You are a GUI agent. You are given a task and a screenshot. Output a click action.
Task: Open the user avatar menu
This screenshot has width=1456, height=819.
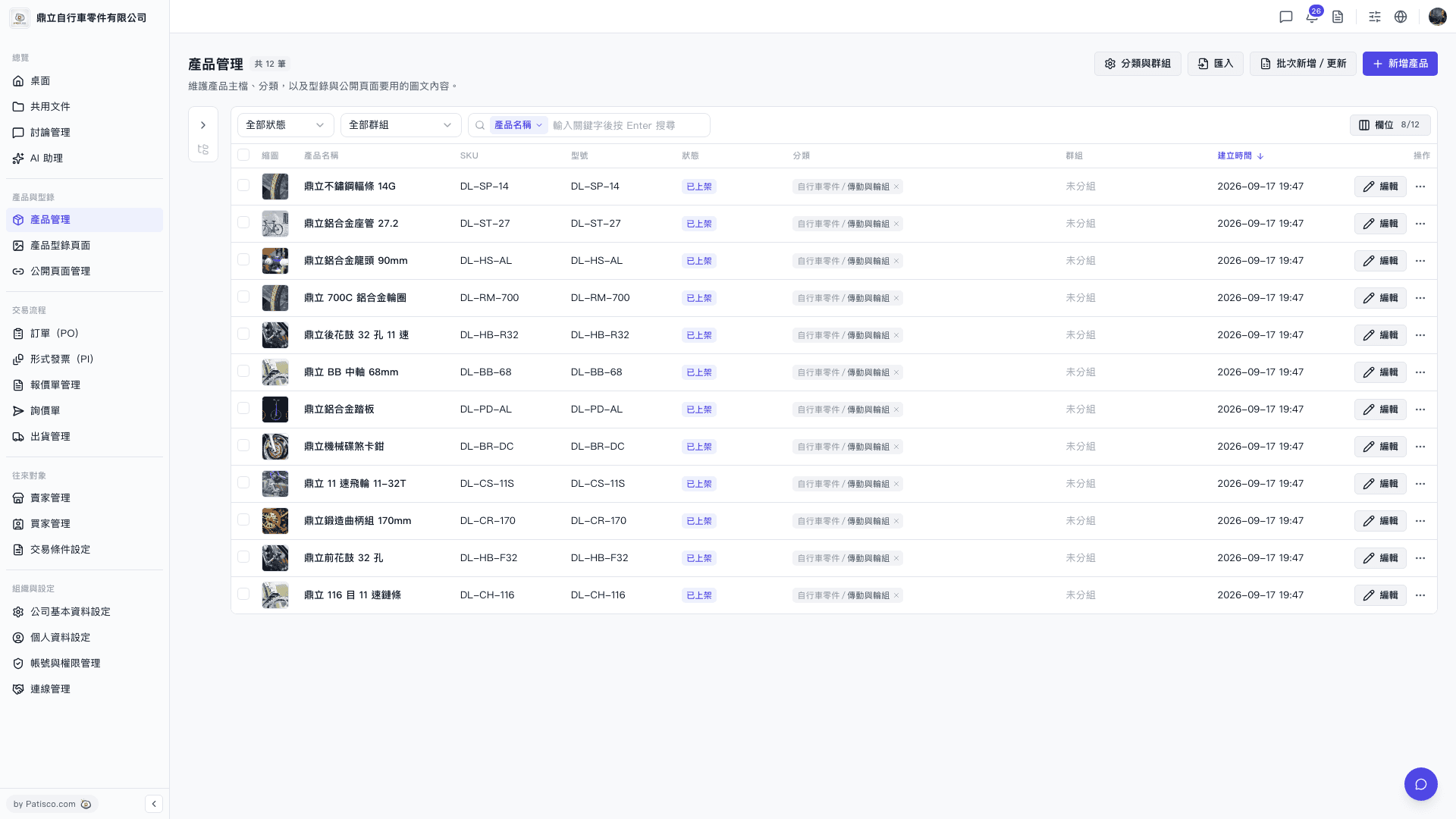pos(1437,17)
